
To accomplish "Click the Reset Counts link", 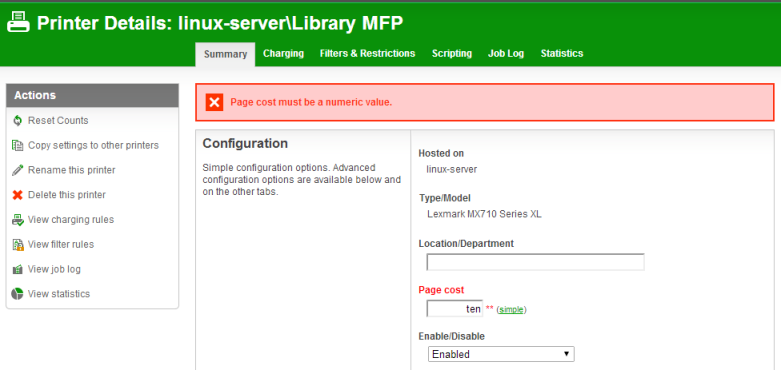I will pos(58,121).
